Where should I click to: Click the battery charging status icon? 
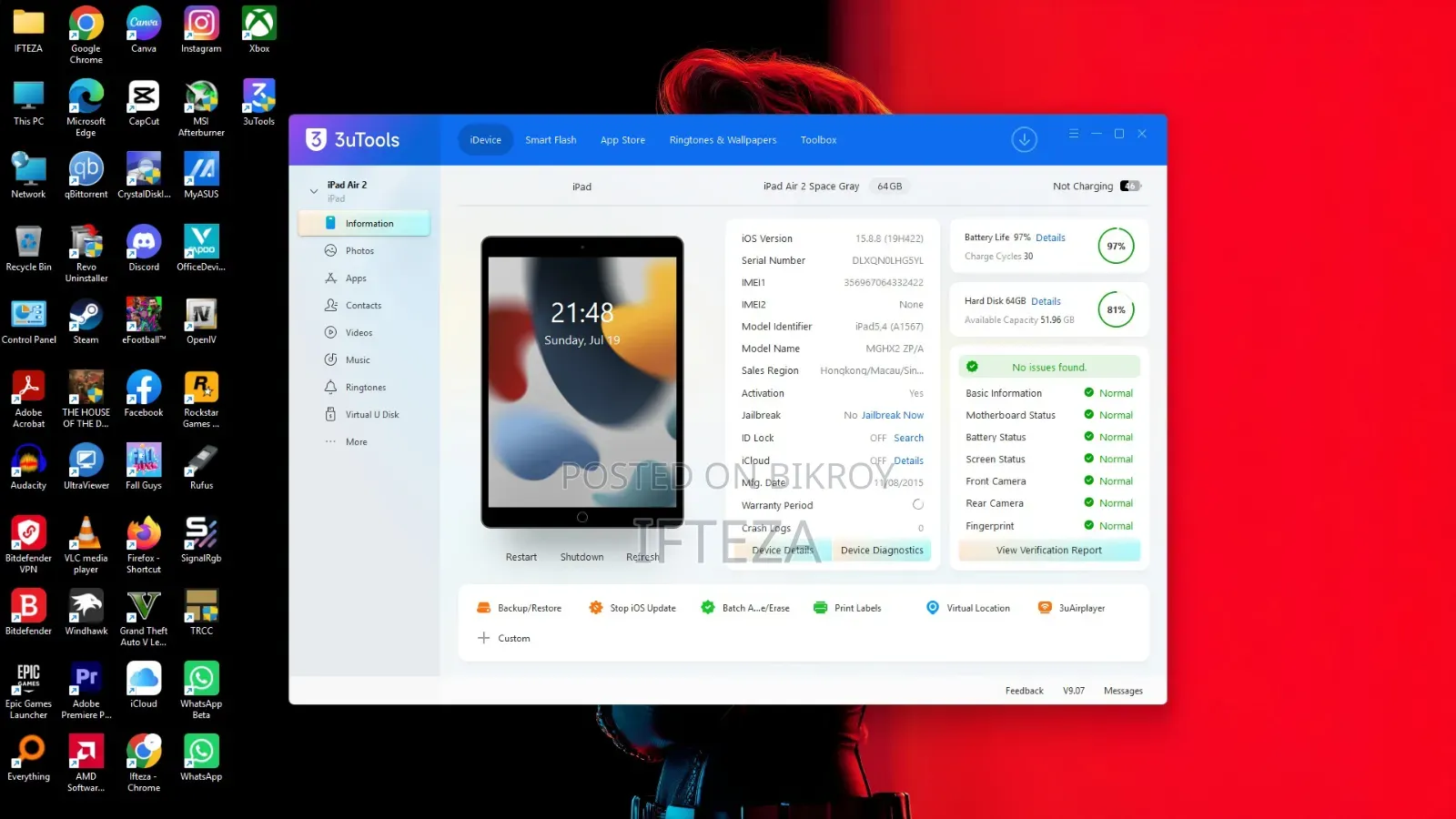[1129, 186]
